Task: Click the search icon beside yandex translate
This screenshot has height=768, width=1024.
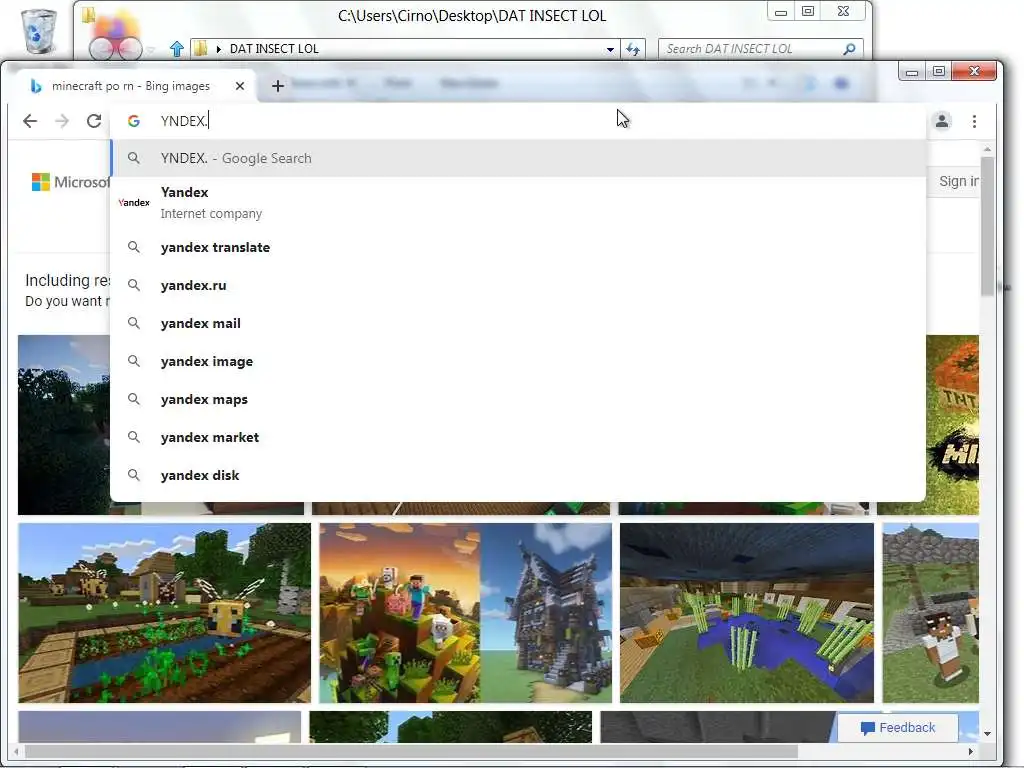Action: [x=134, y=247]
